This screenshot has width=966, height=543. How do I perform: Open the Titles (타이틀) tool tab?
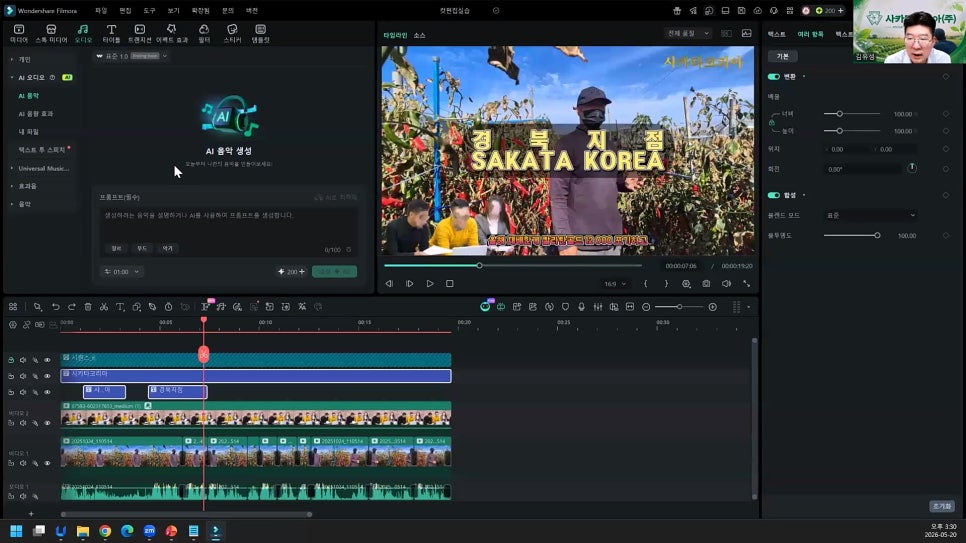(111, 33)
